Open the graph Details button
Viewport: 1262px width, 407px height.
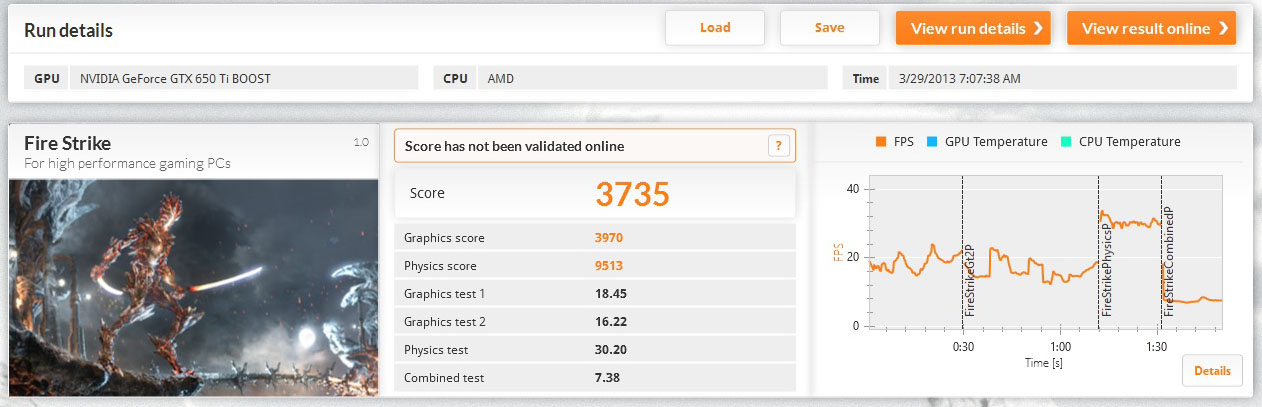point(1212,371)
